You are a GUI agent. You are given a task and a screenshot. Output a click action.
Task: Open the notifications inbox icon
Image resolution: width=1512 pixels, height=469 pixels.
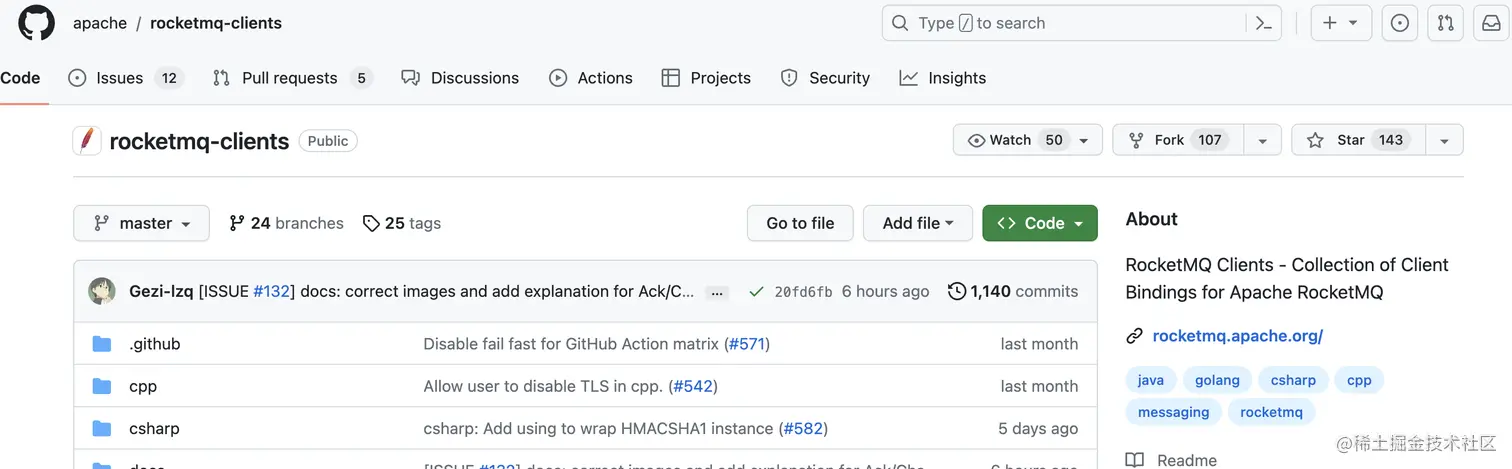(1491, 23)
